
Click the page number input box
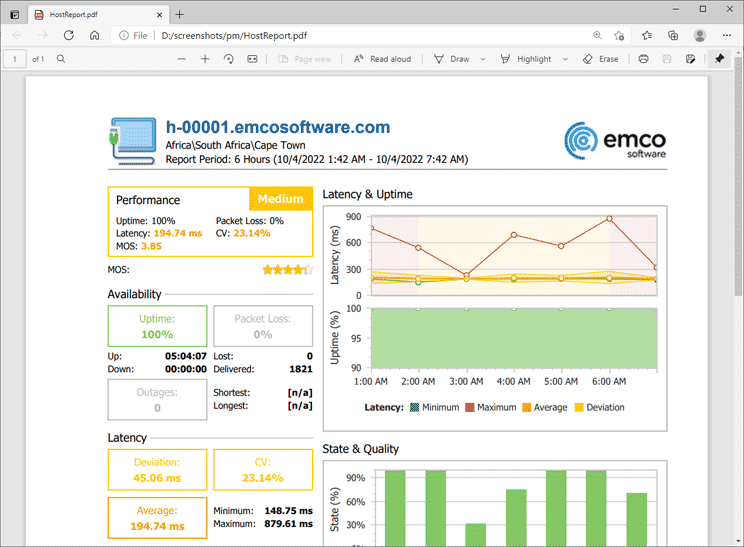pos(15,59)
